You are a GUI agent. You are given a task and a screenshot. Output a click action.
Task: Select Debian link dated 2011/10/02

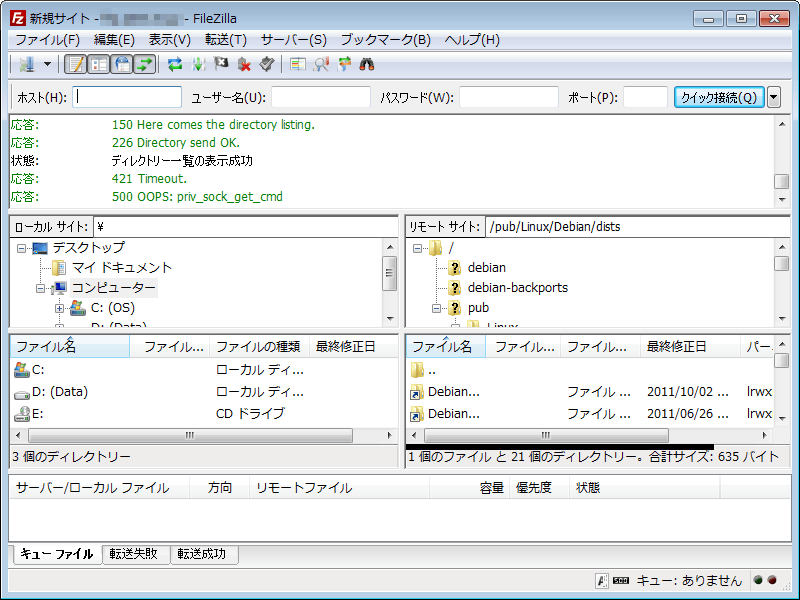(x=590, y=392)
